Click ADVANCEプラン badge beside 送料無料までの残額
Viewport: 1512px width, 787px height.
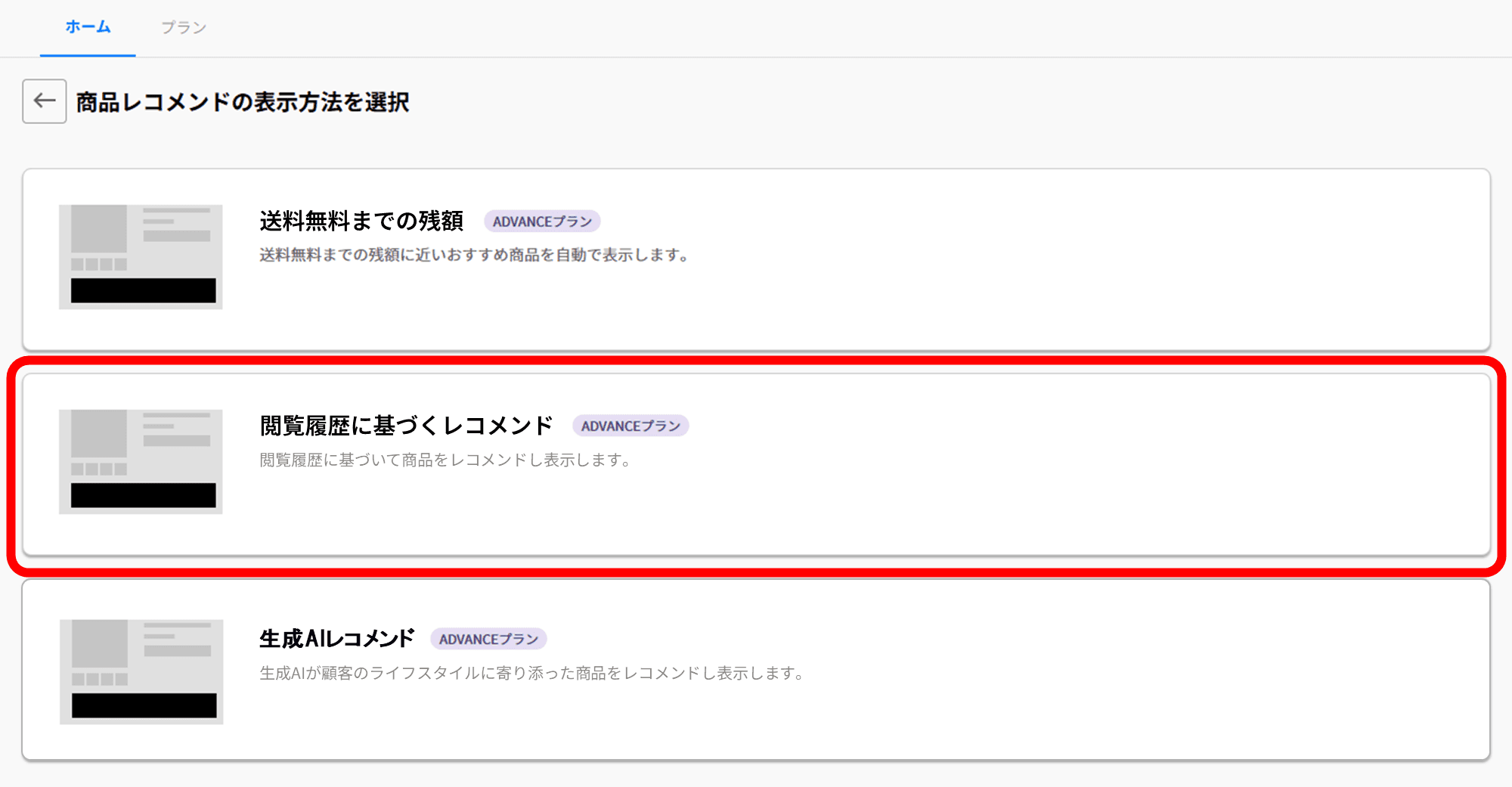click(542, 222)
